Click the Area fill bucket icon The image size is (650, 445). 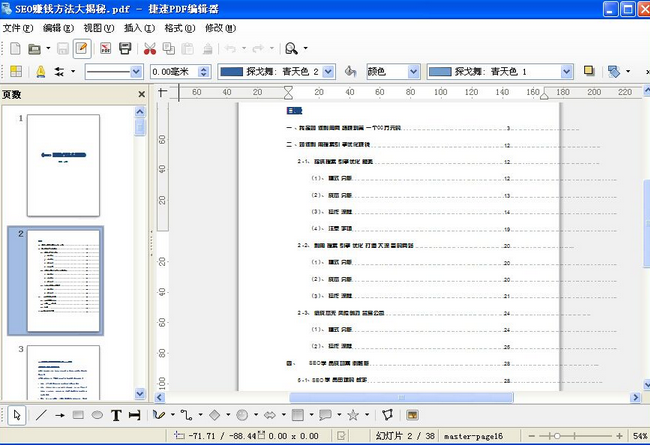click(350, 72)
